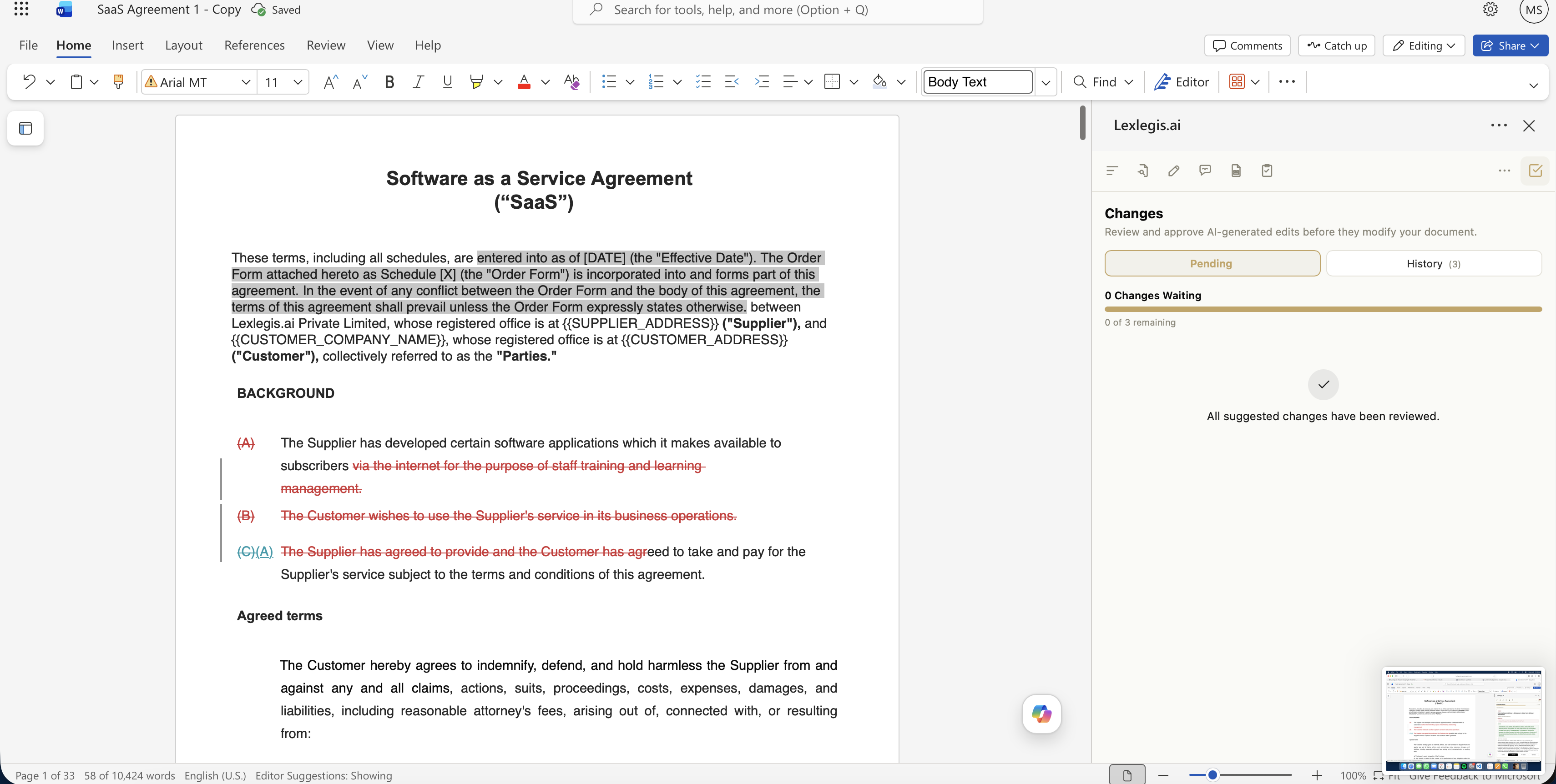Open the settings gear icon
1556x784 pixels.
pos(1490,9)
